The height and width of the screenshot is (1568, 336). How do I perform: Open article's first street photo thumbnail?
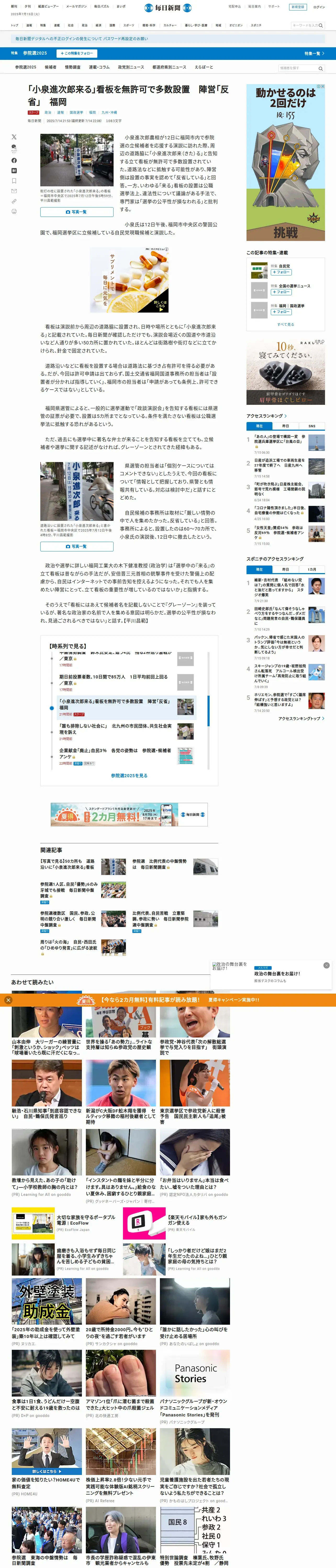pyautogui.click(x=77, y=161)
